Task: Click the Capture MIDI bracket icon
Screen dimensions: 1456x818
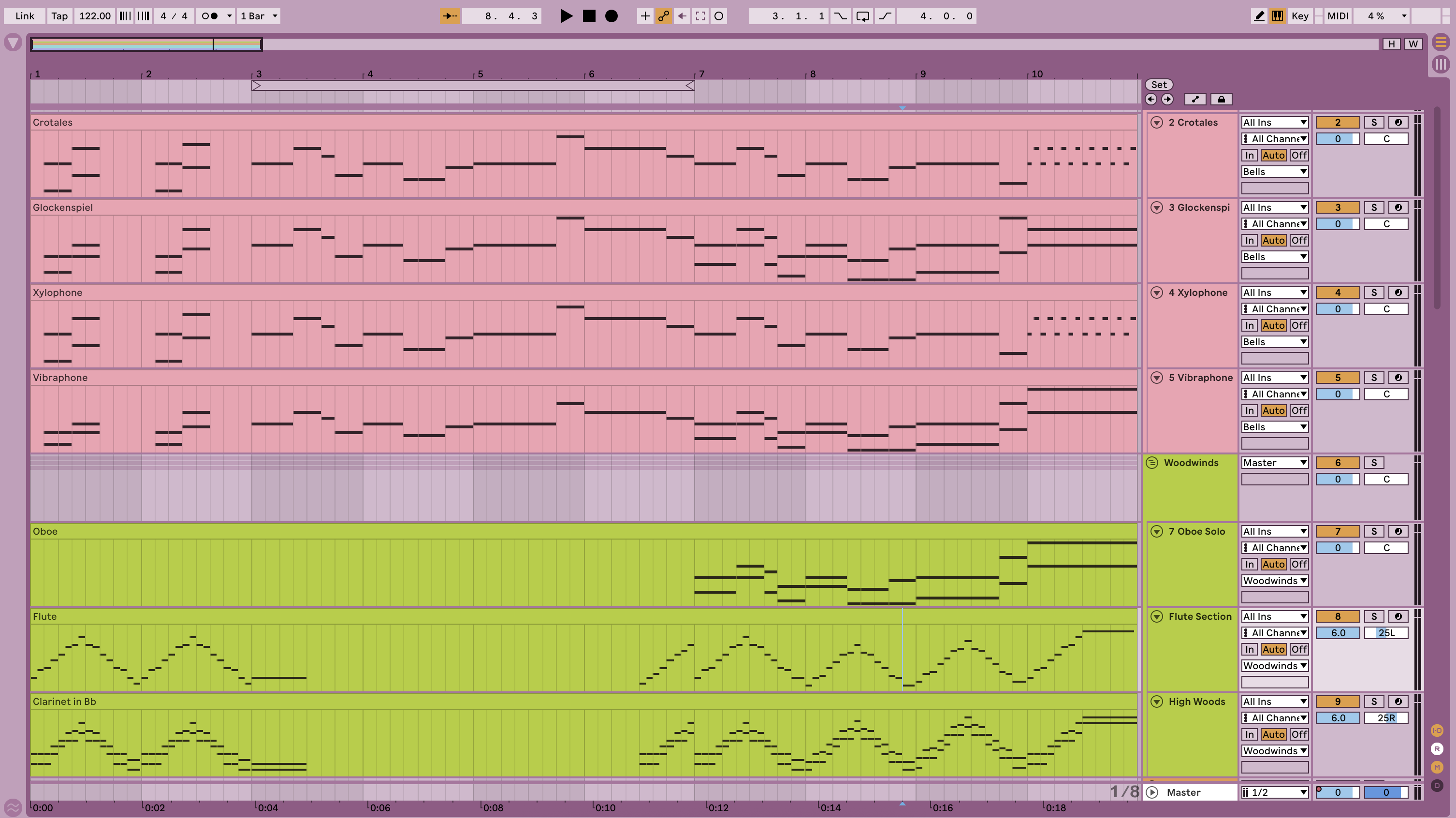Action: point(700,16)
